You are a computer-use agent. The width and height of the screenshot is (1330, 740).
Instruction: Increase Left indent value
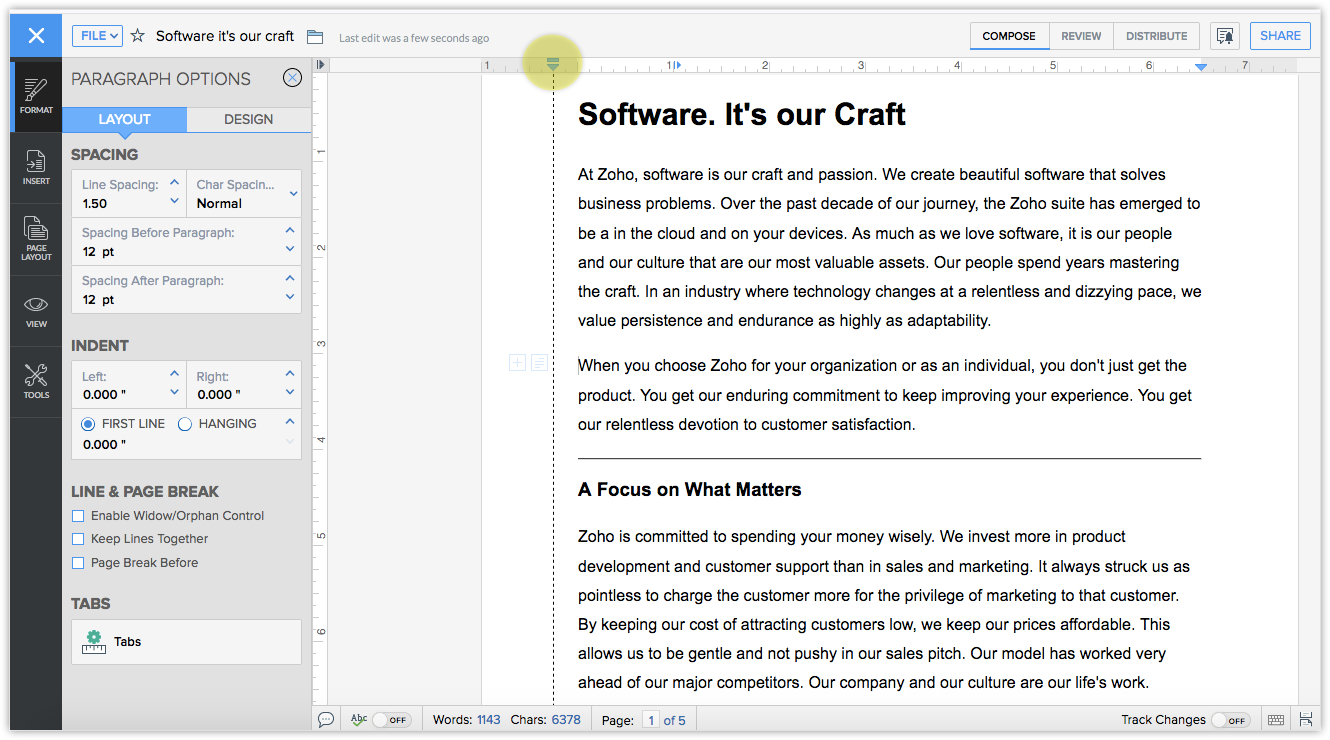tap(175, 374)
